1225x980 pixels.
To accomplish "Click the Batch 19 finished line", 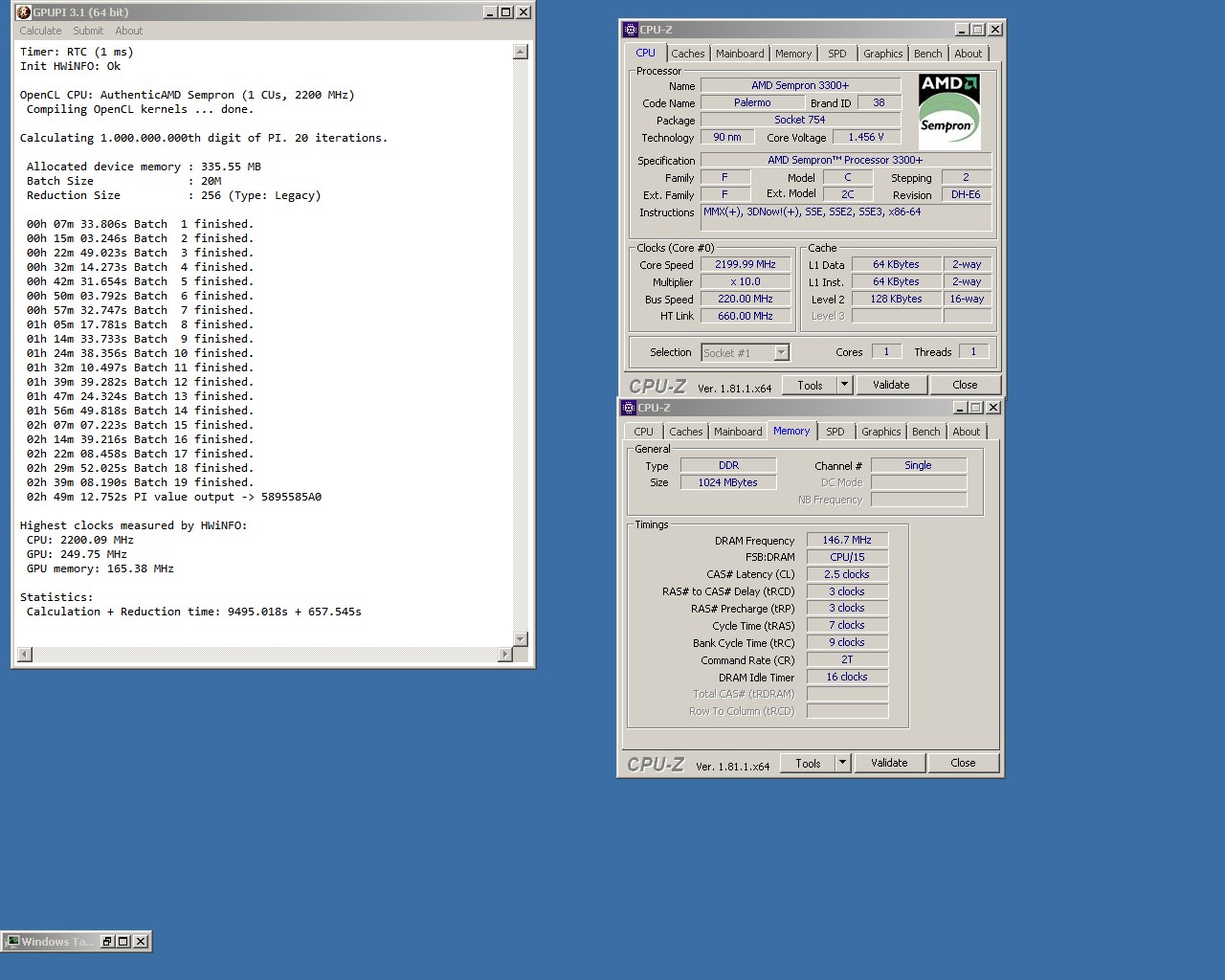I will (x=140, y=482).
